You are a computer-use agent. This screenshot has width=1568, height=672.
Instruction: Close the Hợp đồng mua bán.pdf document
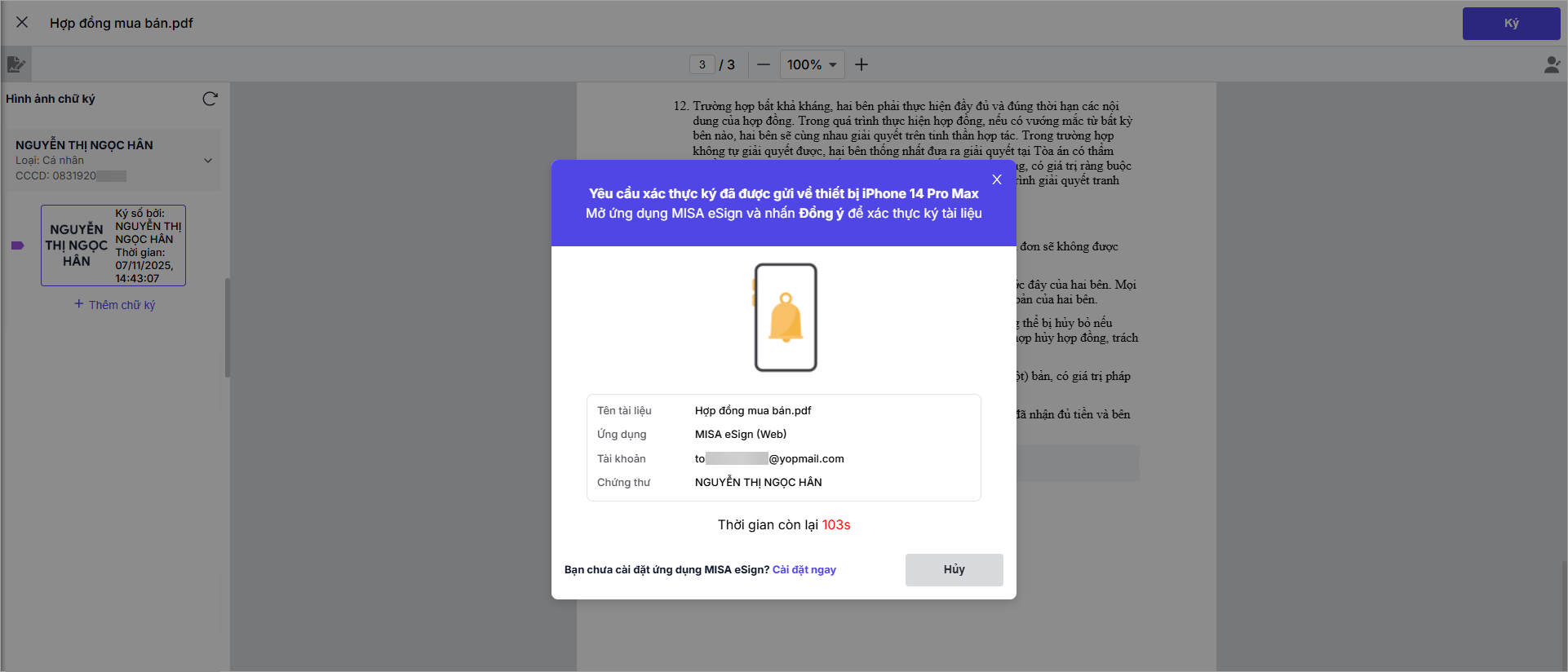pyautogui.click(x=22, y=23)
